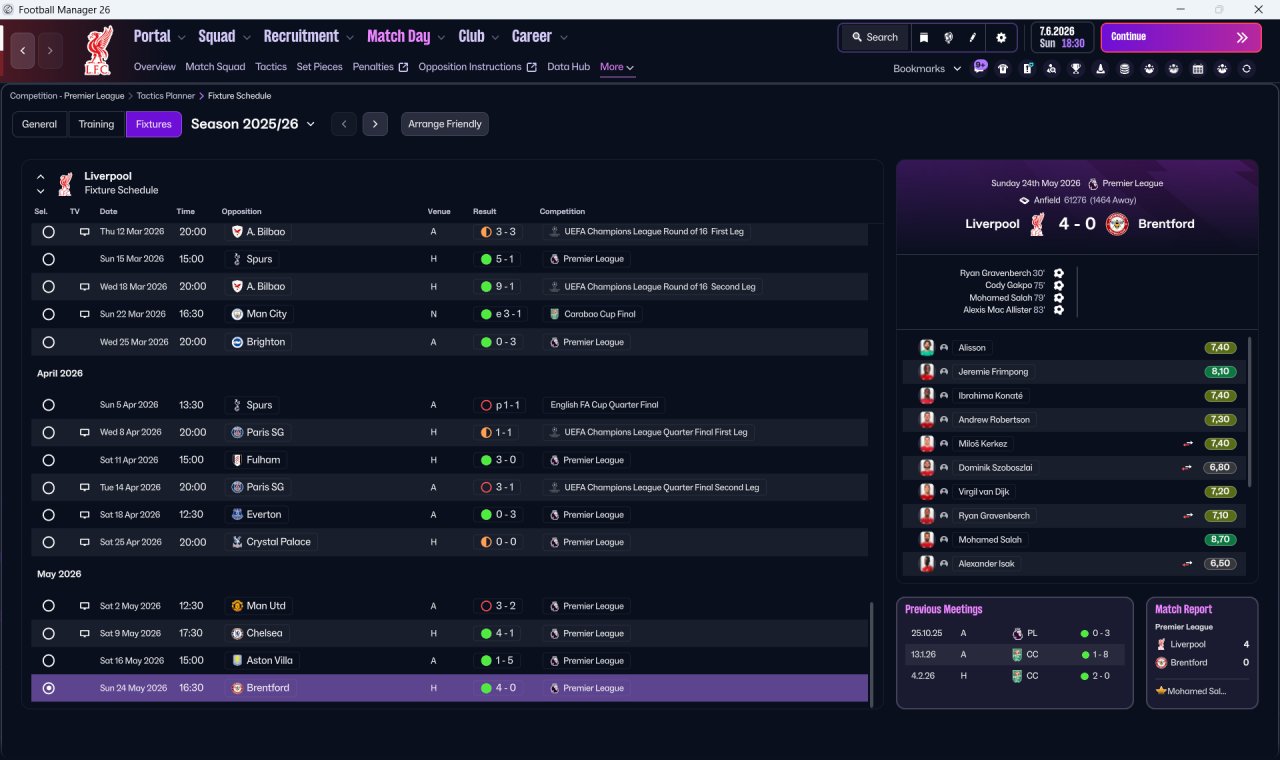Screen dimensions: 1280x760
Task: Click the bookmark icon beside Search
Action: click(924, 37)
